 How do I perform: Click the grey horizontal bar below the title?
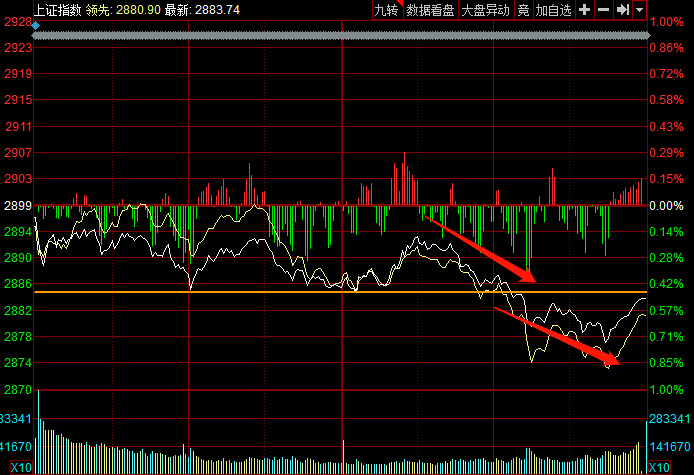pos(341,35)
